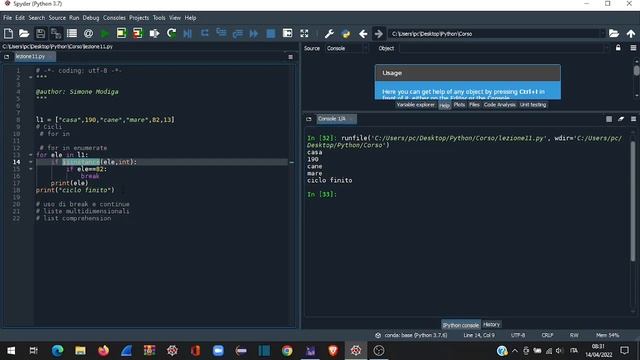Run the file with green play button
640x360 pixels.
point(105,33)
